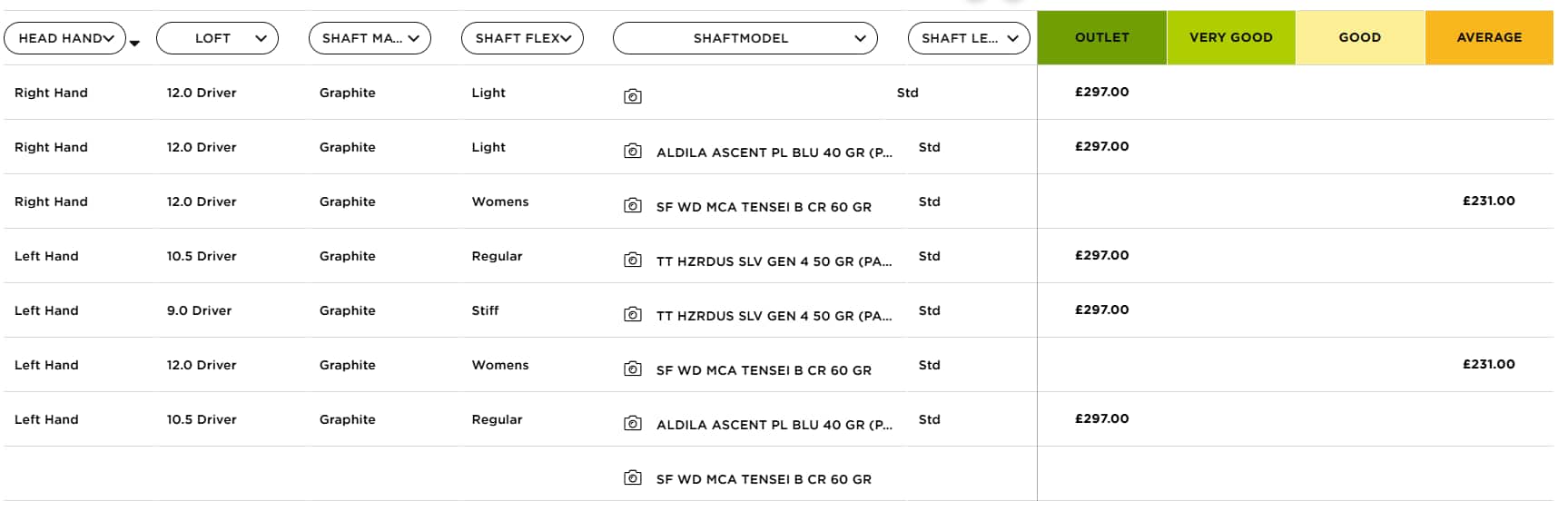Open the Shaft Material dropdown
The image size is (1568, 521).
pyautogui.click(x=370, y=38)
